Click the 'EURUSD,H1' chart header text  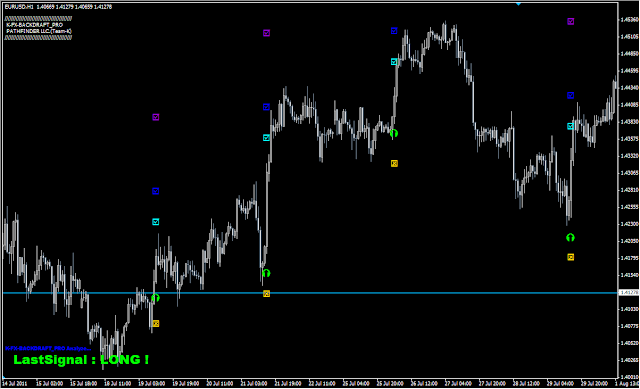tap(19, 7)
